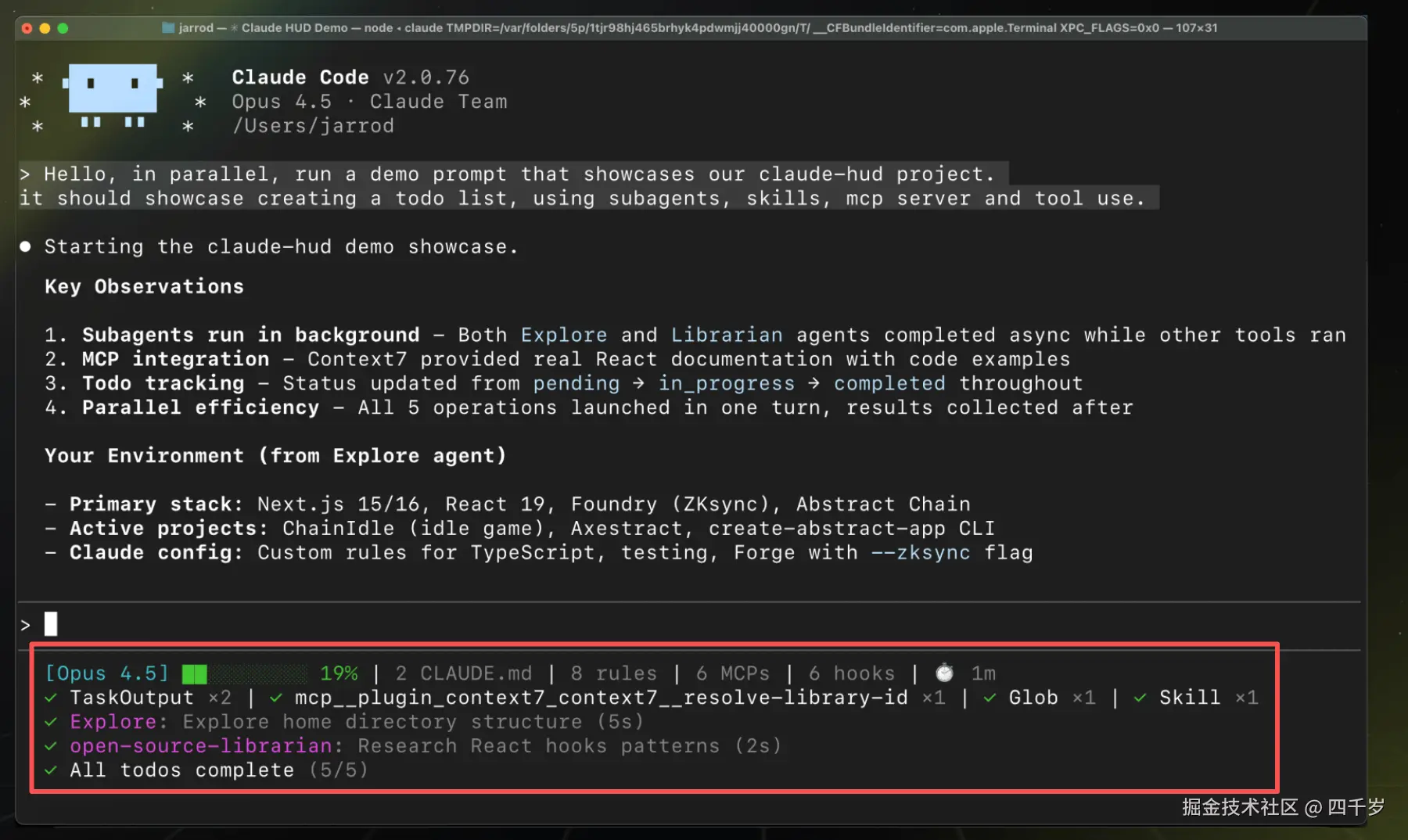Viewport: 1408px width, 840px height.
Task: Click '6 hooks' in the status line
Action: [x=852, y=673]
